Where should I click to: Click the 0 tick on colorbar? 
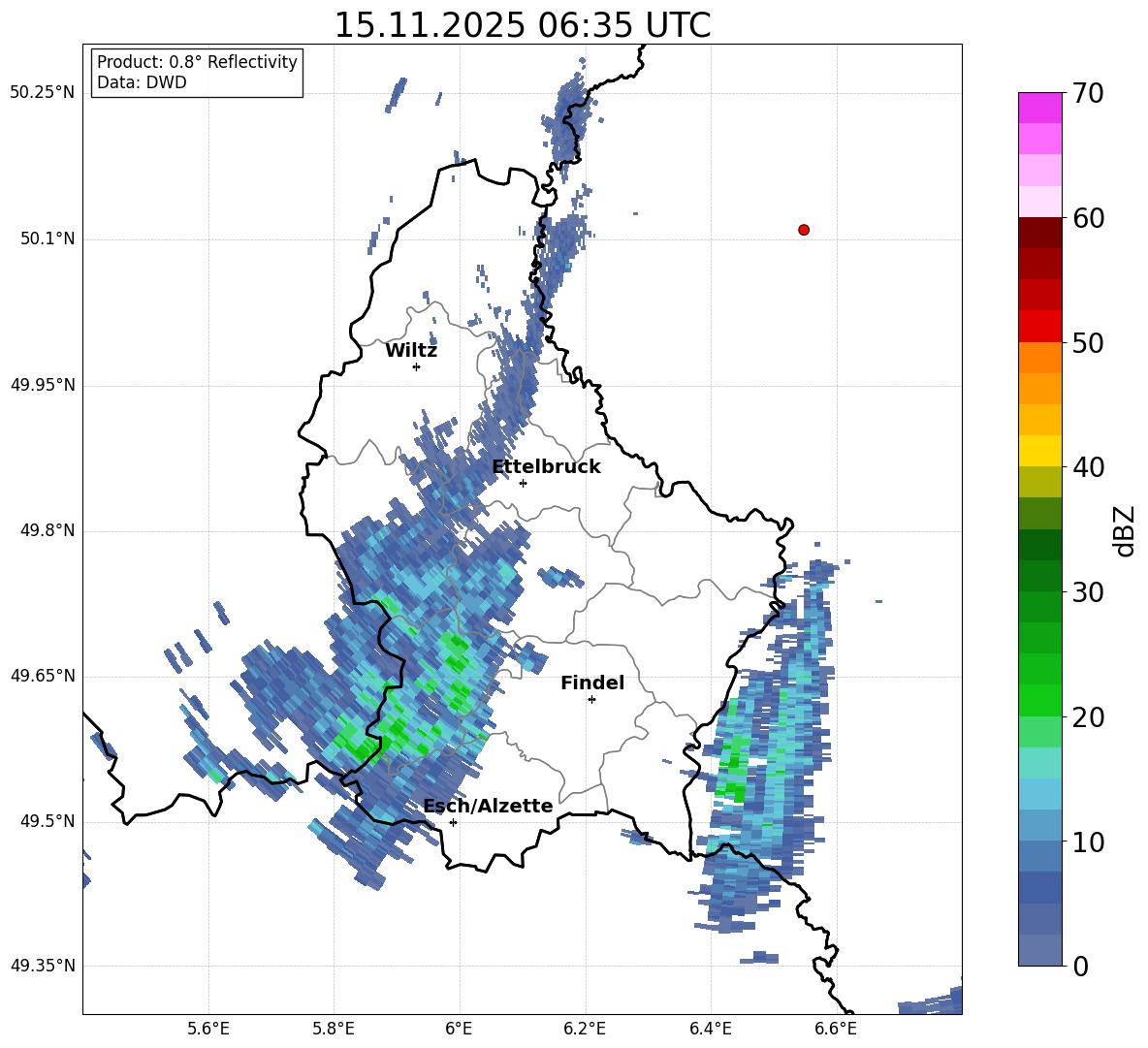pos(1081,966)
